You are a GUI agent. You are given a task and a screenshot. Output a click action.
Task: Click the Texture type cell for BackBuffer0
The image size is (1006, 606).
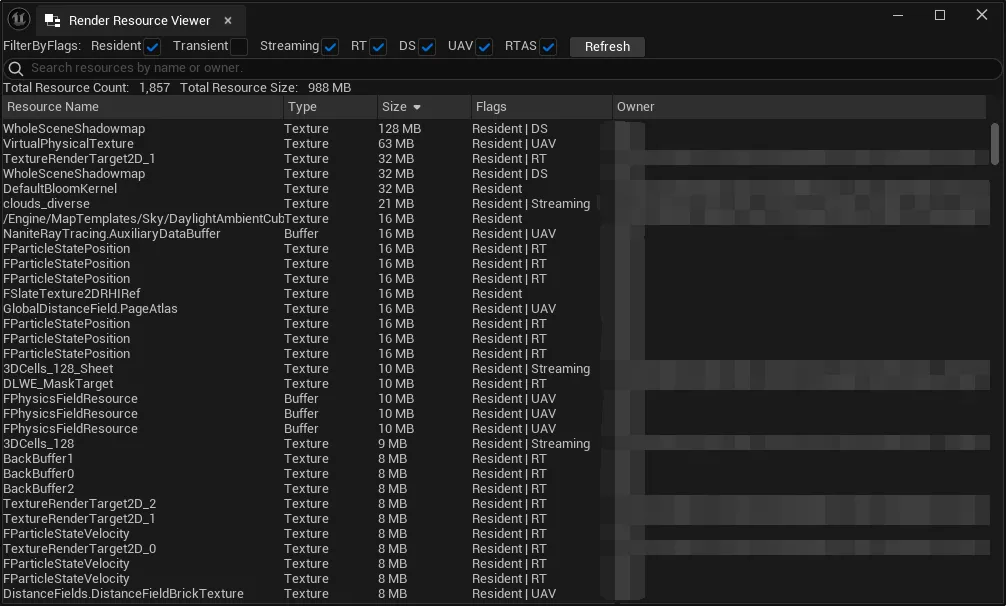306,474
